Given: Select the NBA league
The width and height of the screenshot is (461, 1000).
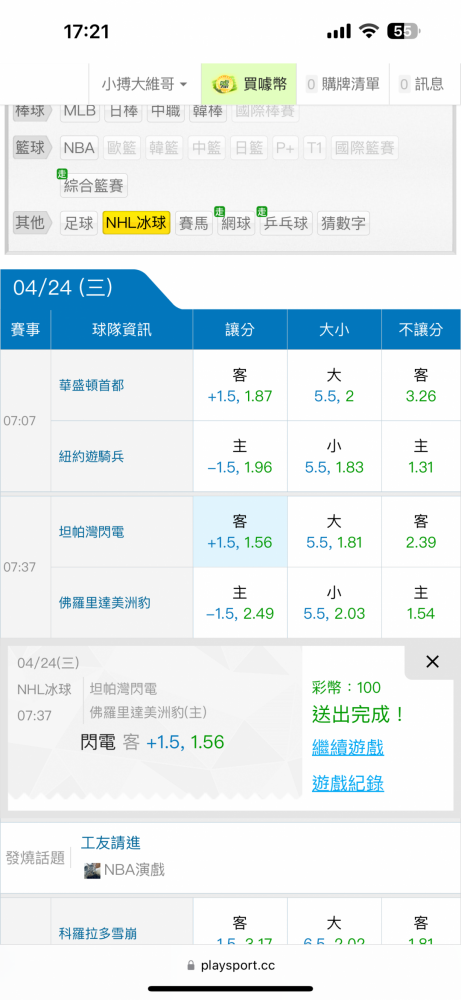Looking at the screenshot, I should click(79, 149).
